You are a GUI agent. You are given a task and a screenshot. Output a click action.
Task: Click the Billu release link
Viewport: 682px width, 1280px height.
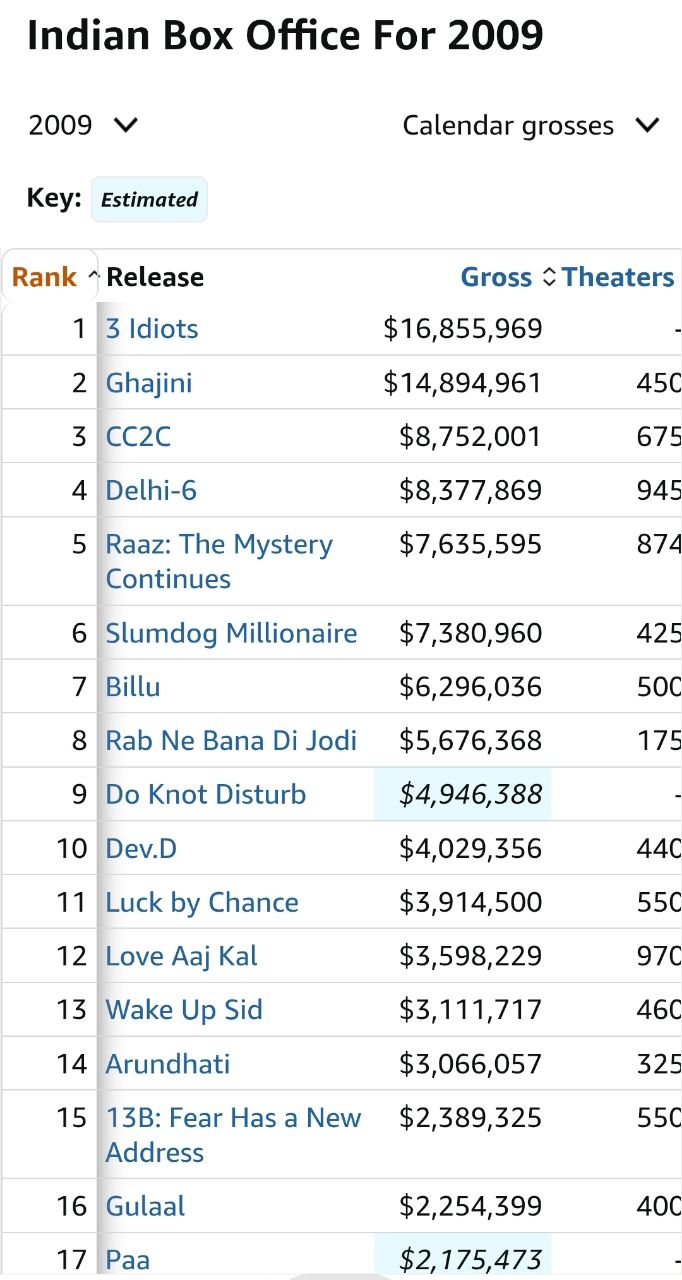[x=133, y=688]
